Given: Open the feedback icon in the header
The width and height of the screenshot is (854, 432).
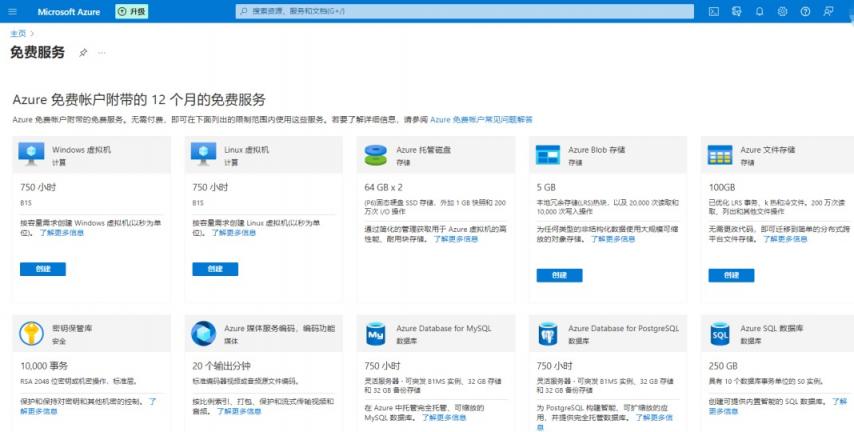Looking at the screenshot, I should point(828,11).
